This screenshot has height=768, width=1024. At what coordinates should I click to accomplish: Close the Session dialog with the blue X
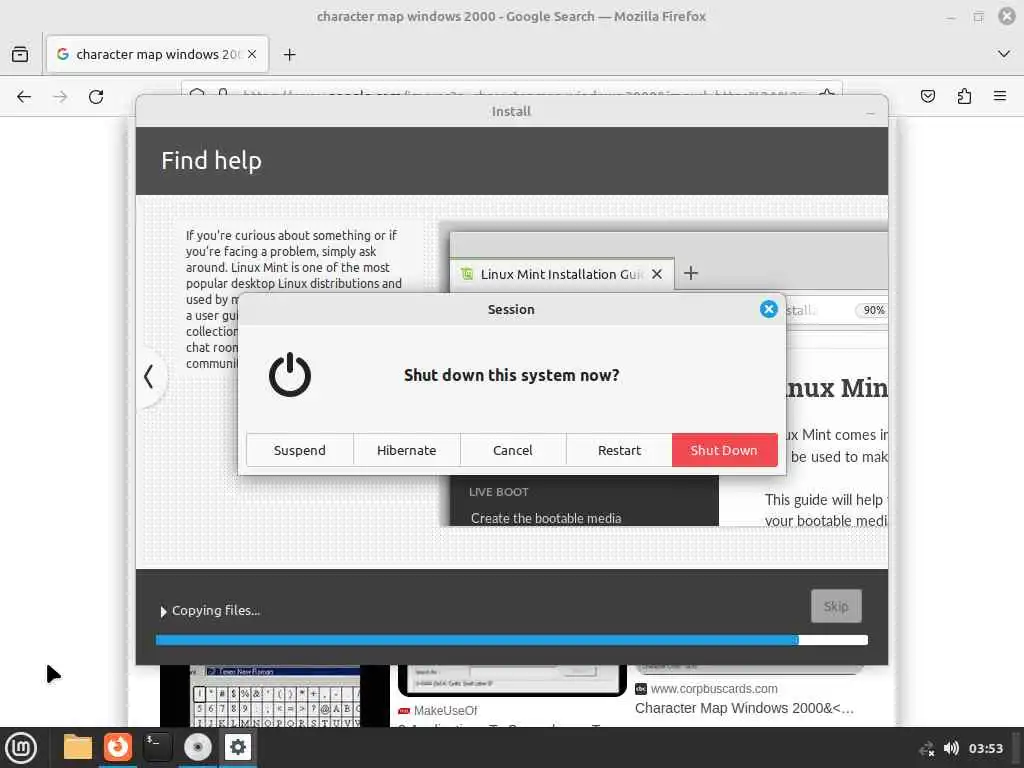tap(769, 309)
